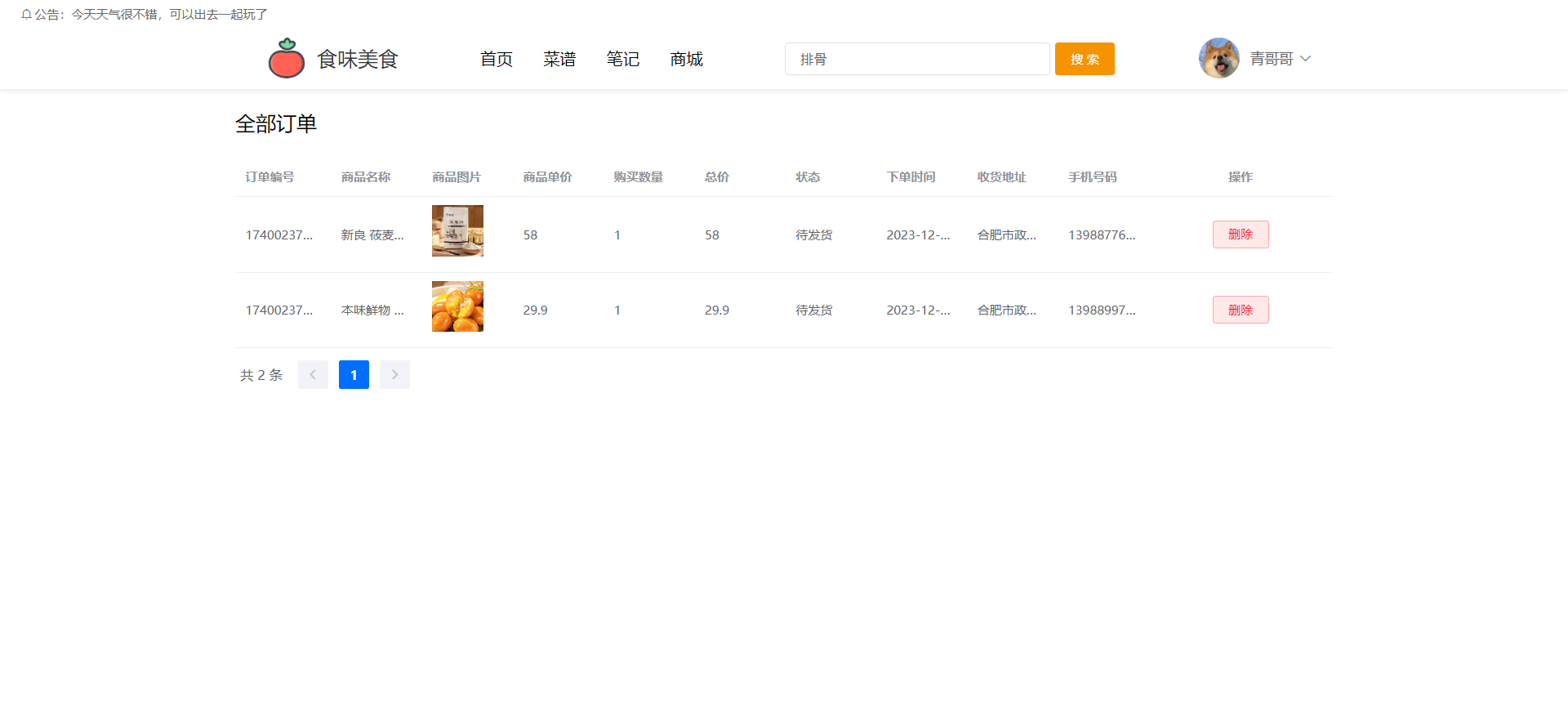This screenshot has height=719, width=1568.
Task: Click the unit price 29.9 cell
Action: 536,310
